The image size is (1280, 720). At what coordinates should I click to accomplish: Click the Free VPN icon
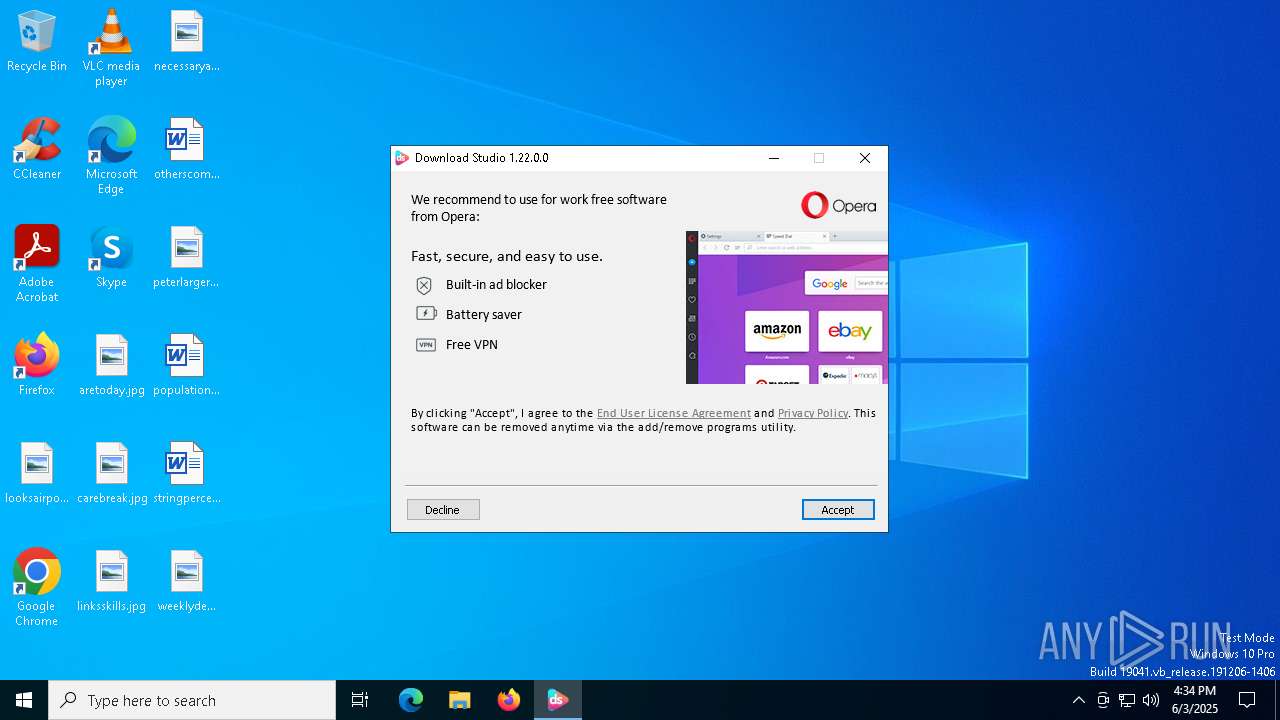point(426,345)
